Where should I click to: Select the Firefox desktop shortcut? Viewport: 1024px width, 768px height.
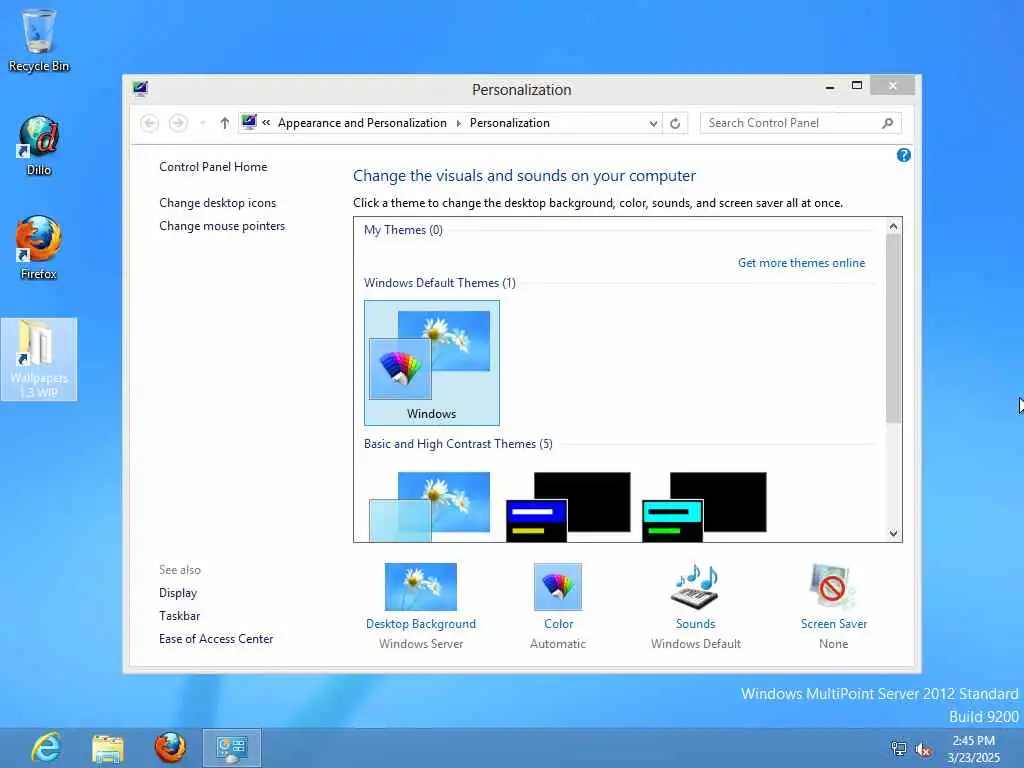39,248
